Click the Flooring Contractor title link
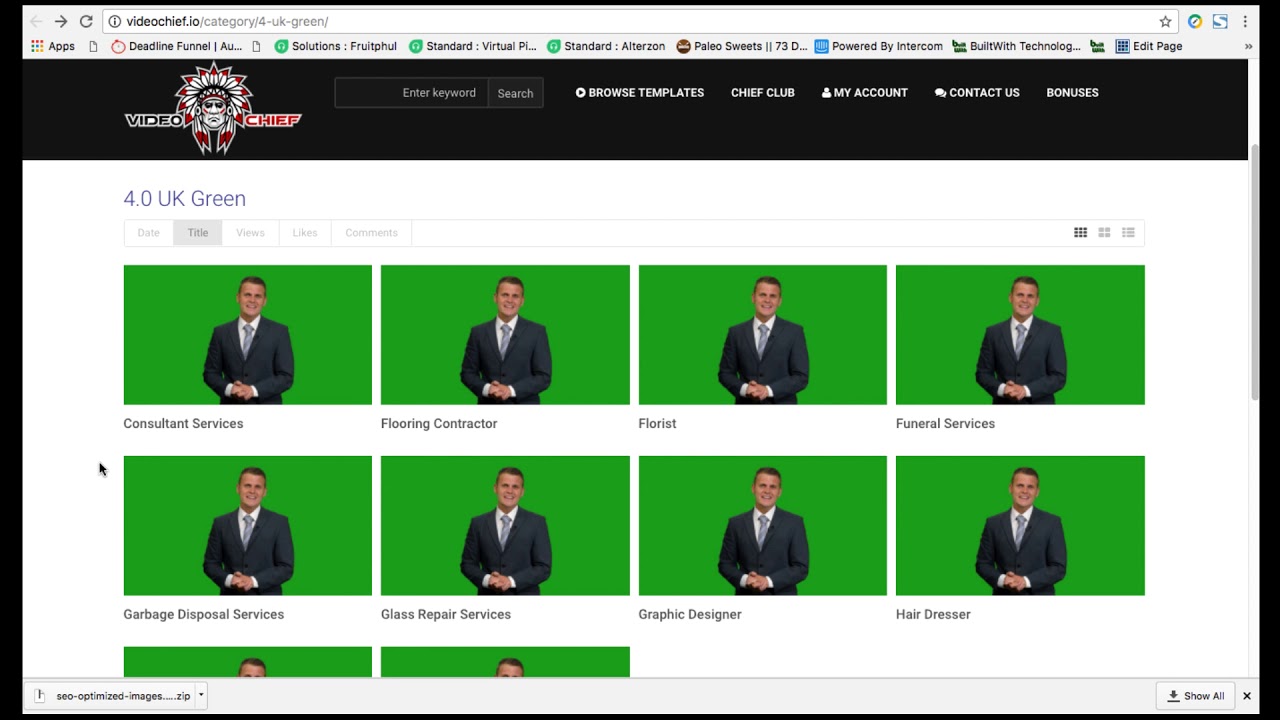The width and height of the screenshot is (1280, 720). 439,424
